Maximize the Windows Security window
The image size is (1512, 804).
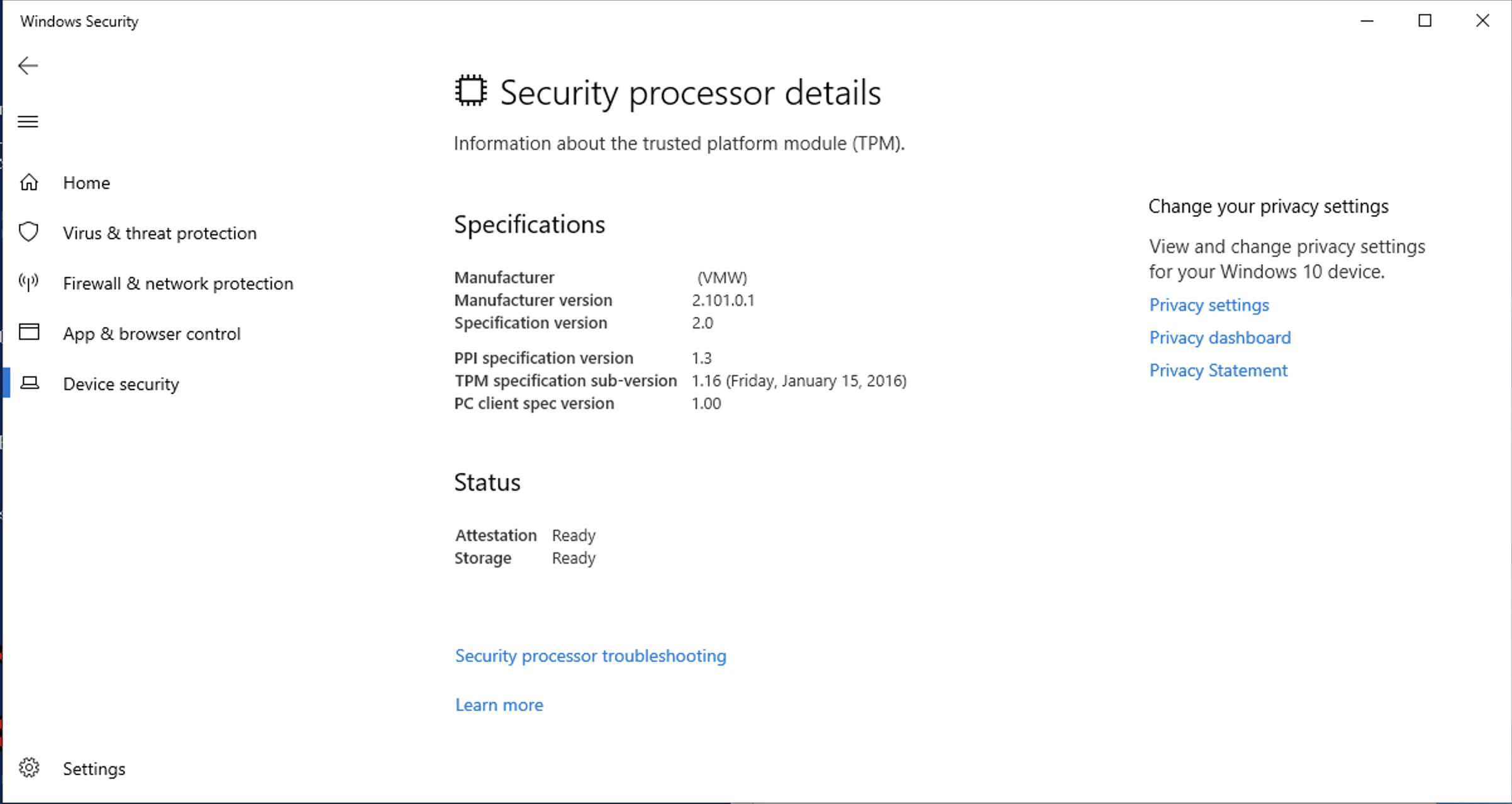1425,21
